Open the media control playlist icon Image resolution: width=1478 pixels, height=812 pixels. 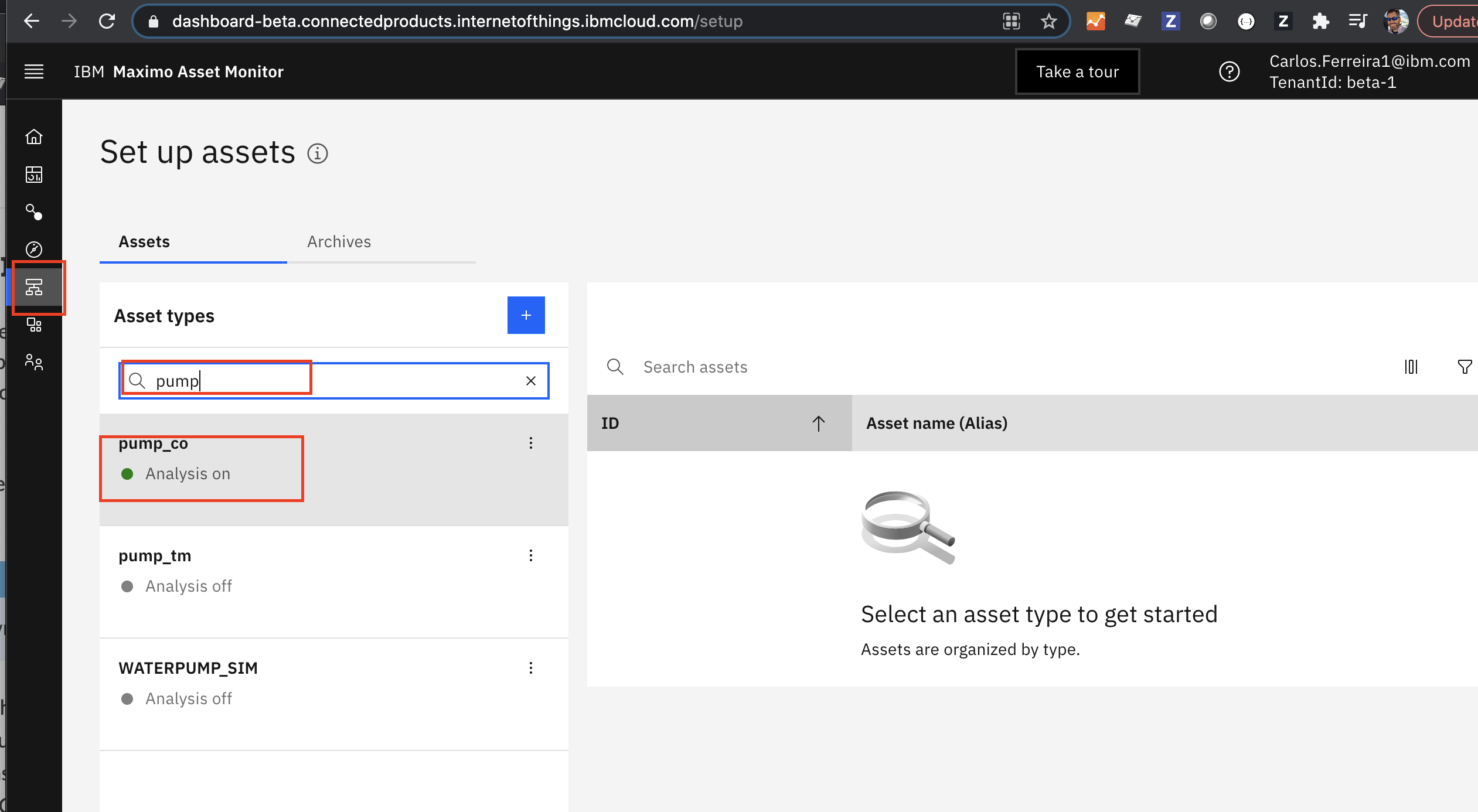1357,21
